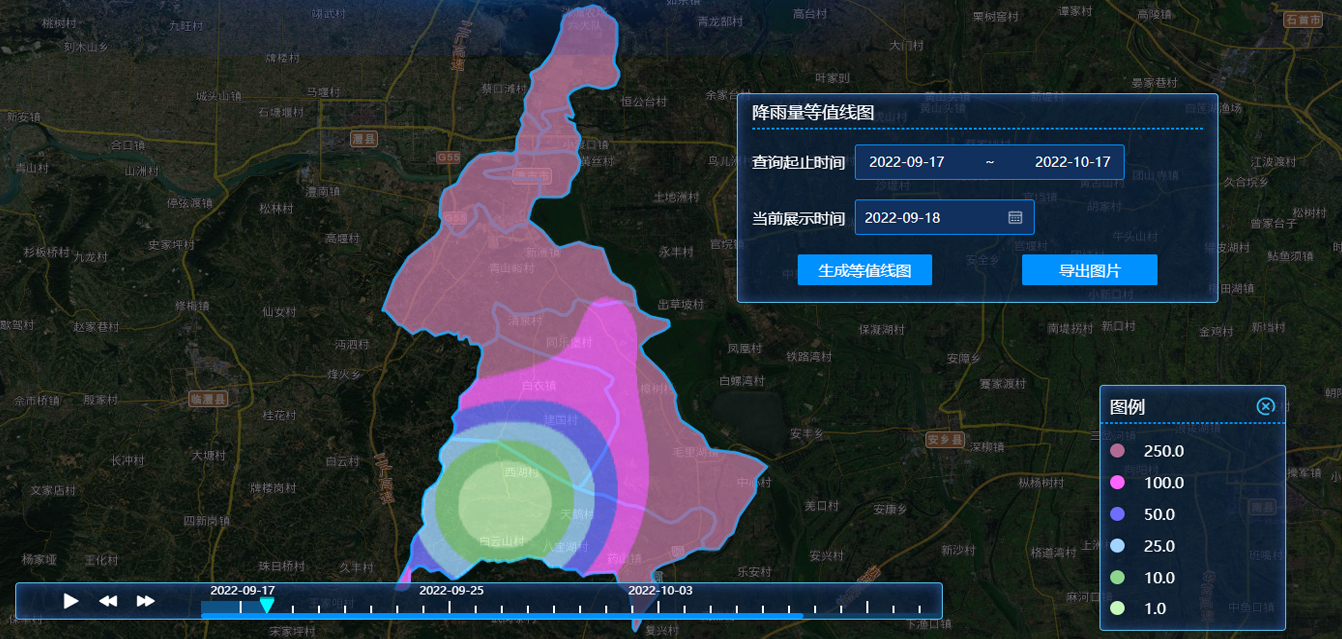Image resolution: width=1342 pixels, height=639 pixels.
Task: Open the 当前展示时间 date picker 2022-09-18
Action: (930, 217)
